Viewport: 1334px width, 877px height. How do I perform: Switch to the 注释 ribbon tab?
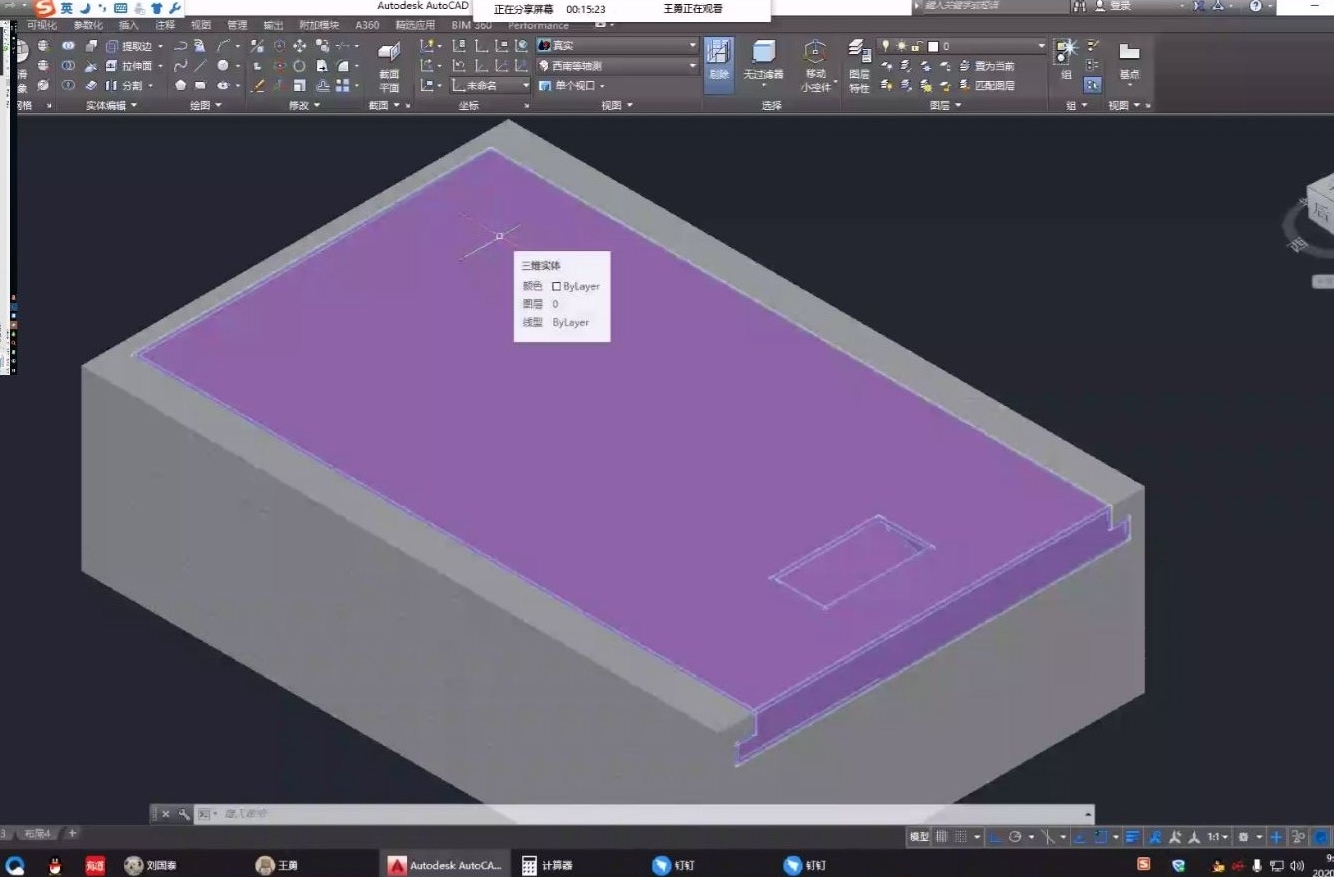(165, 25)
